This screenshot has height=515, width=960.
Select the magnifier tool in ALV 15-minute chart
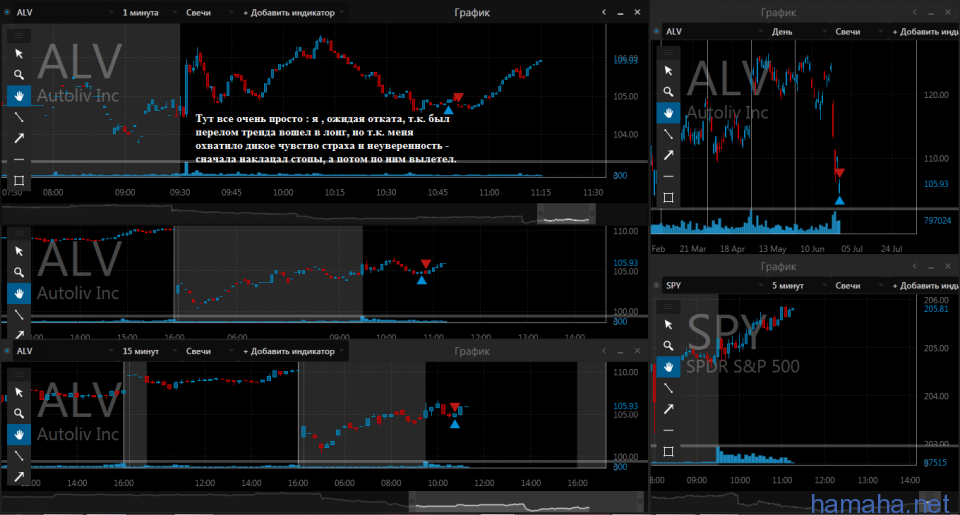coord(19,413)
